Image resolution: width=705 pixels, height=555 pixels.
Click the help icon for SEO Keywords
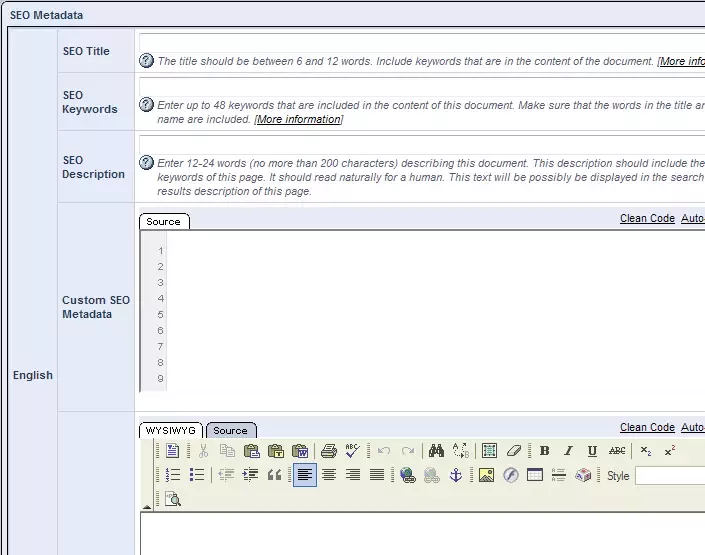(x=146, y=104)
